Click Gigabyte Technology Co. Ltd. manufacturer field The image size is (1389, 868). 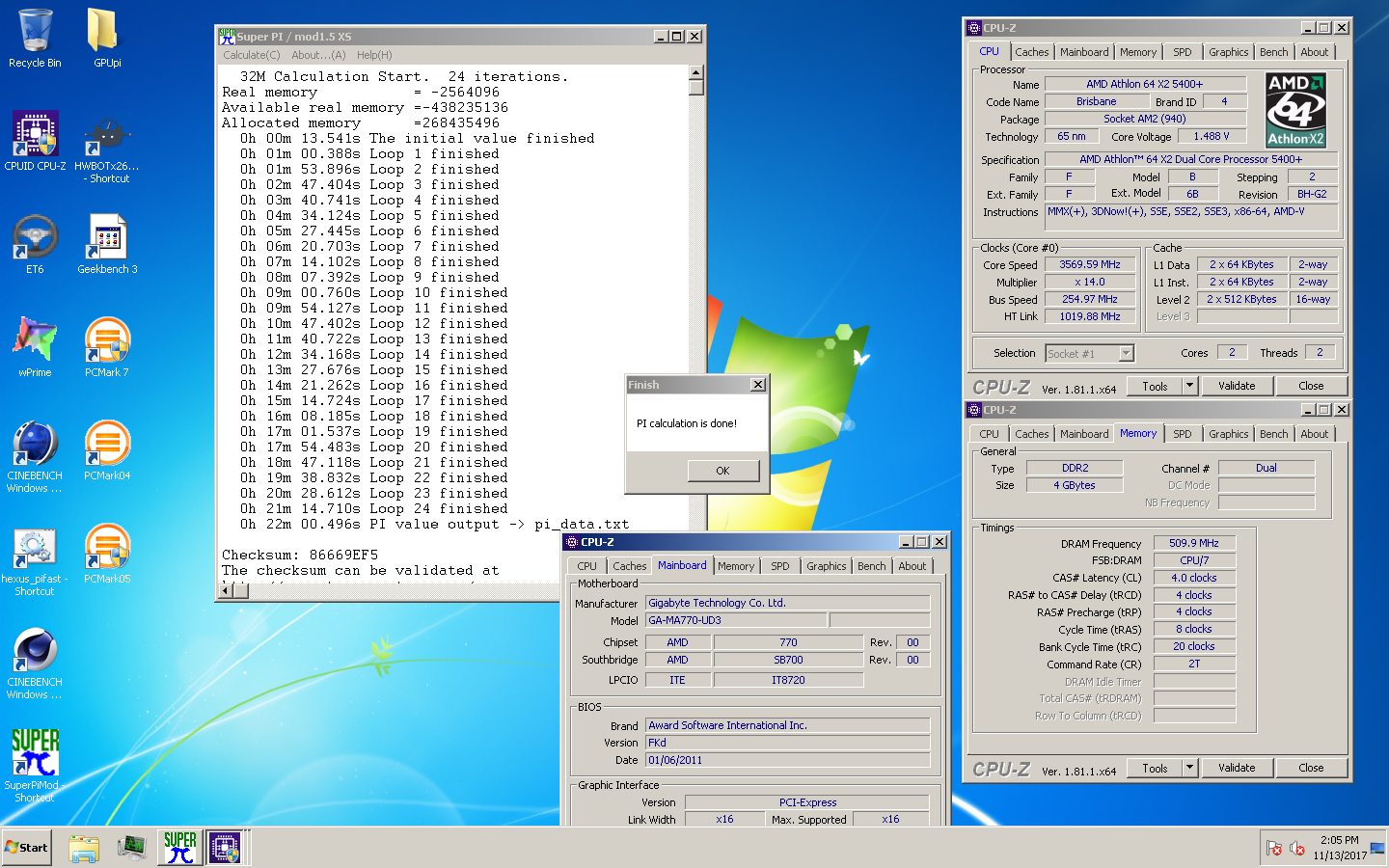tap(788, 603)
